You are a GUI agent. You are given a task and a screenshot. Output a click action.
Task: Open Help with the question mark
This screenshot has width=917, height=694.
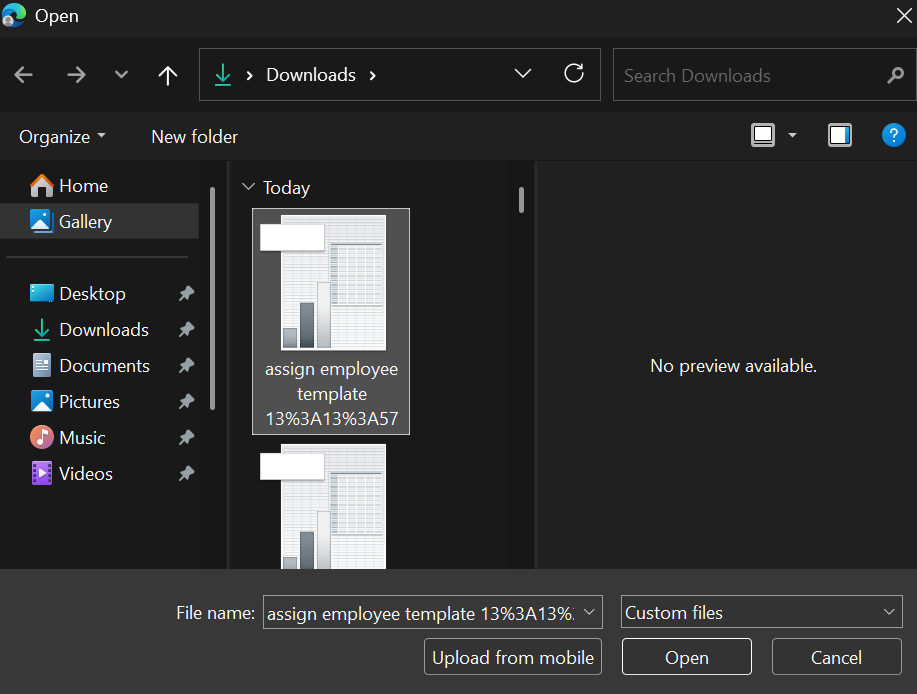(894, 136)
